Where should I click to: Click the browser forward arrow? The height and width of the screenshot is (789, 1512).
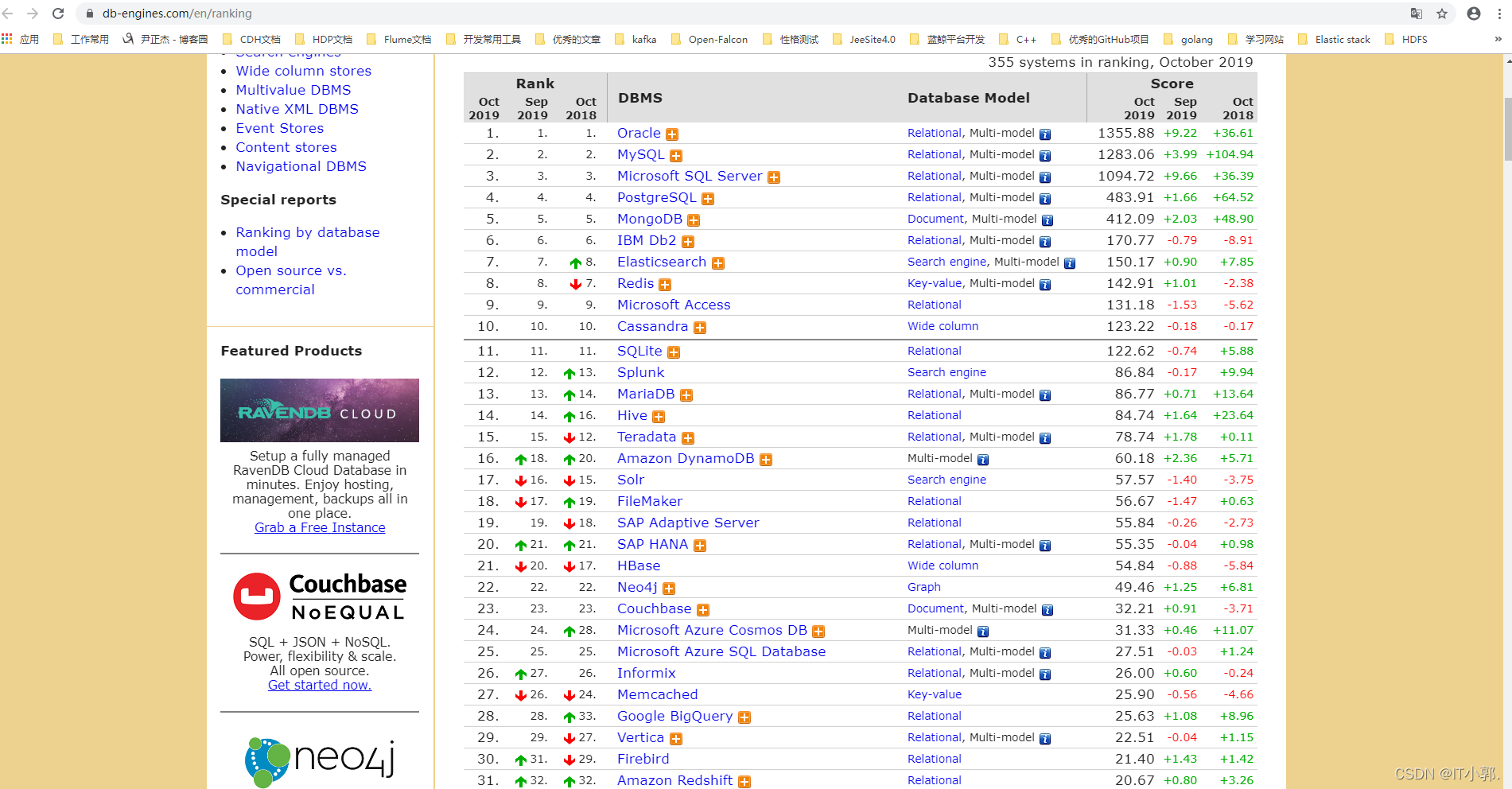click(33, 14)
